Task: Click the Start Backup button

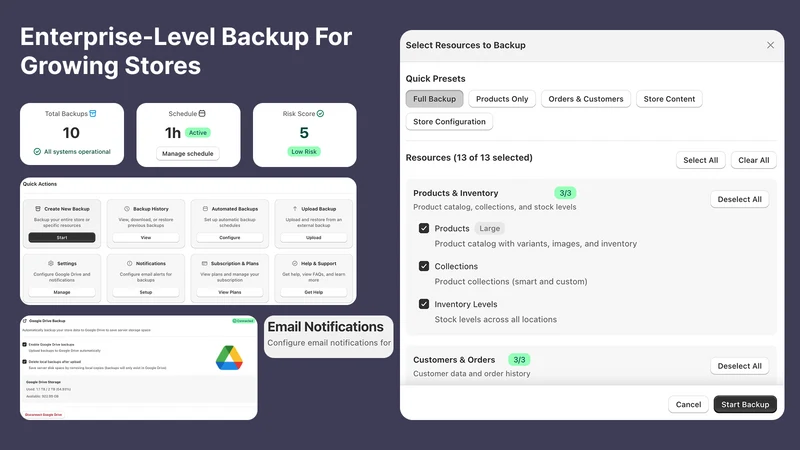Action: pos(745,405)
